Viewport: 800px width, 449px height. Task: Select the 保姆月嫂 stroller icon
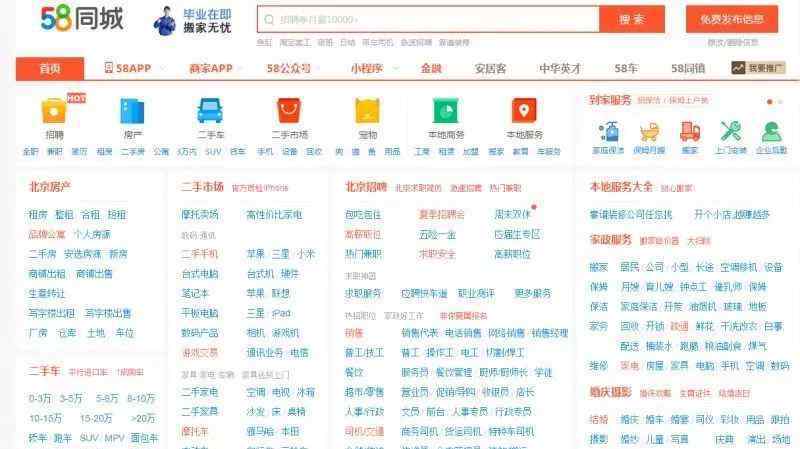[649, 132]
